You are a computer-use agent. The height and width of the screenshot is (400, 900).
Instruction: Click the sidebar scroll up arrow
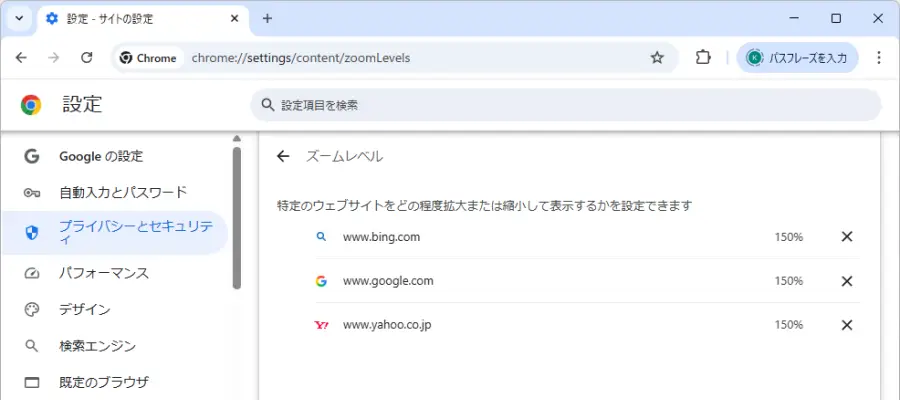(237, 138)
